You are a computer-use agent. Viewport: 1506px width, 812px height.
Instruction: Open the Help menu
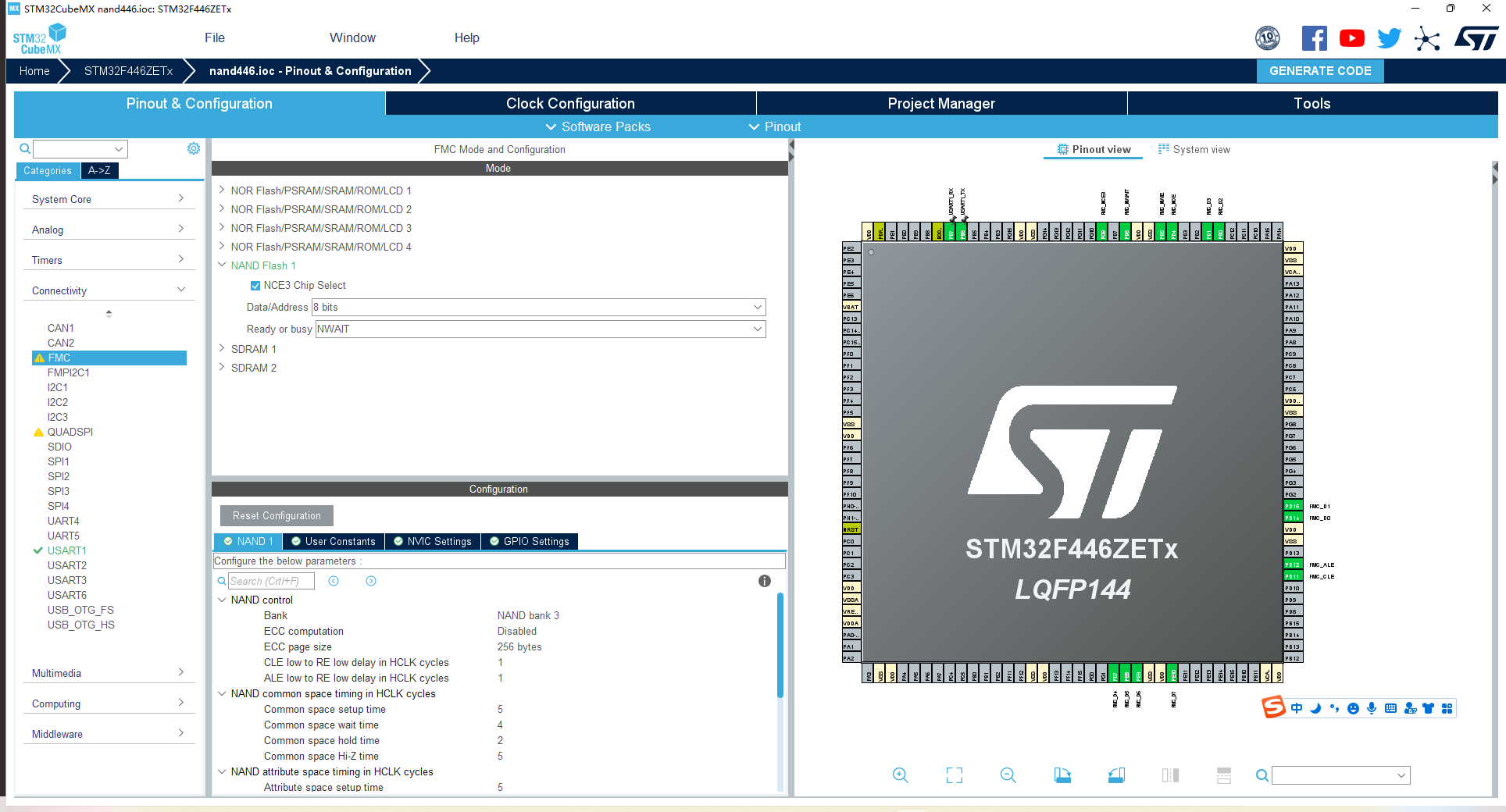coord(467,37)
